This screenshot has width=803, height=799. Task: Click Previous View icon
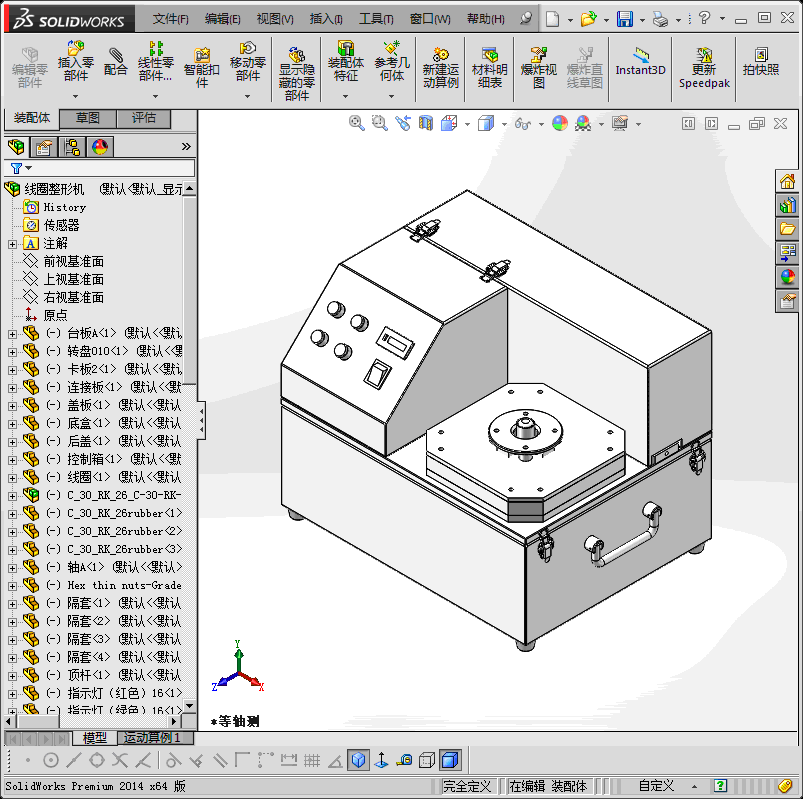pyautogui.click(x=403, y=123)
